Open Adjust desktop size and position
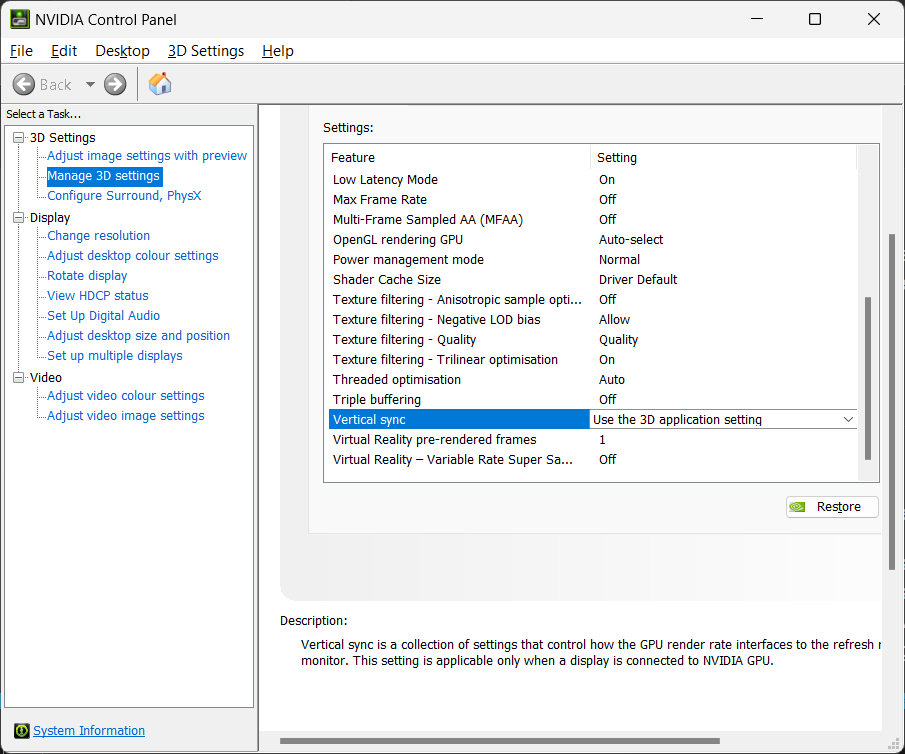The image size is (905, 754). tap(139, 336)
